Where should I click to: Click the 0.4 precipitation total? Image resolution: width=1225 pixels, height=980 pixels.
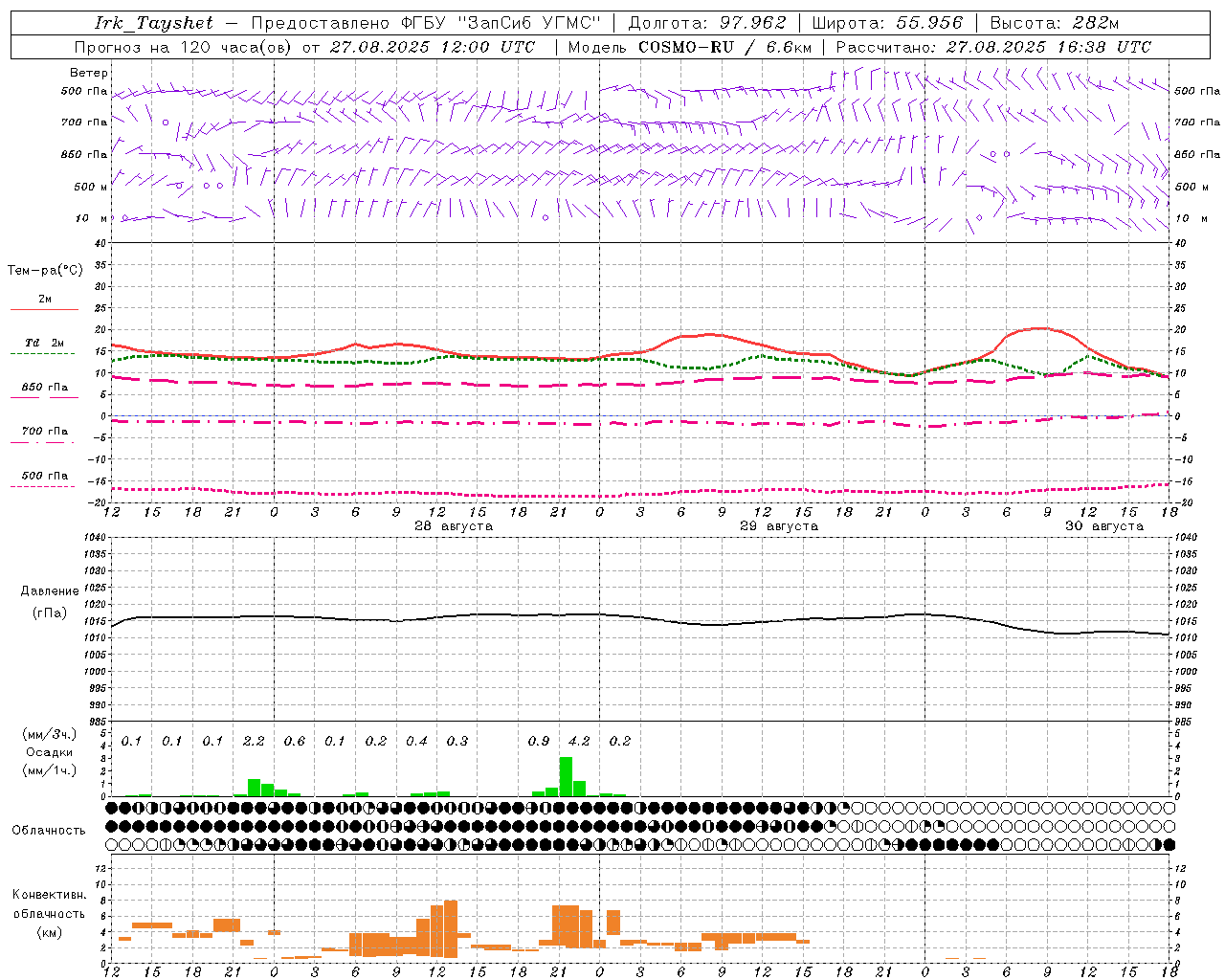pos(416,742)
